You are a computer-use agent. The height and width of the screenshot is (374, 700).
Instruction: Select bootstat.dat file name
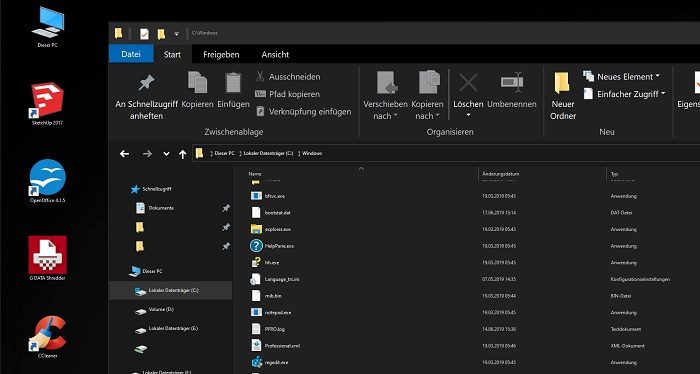pos(278,213)
